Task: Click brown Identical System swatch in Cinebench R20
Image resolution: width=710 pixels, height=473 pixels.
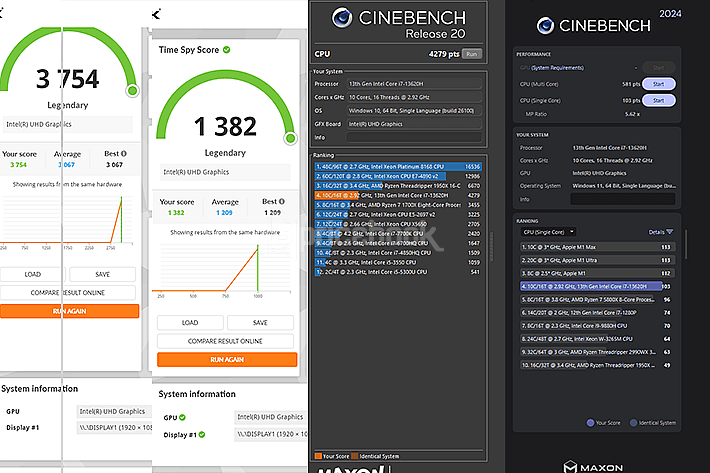Action: click(355, 456)
